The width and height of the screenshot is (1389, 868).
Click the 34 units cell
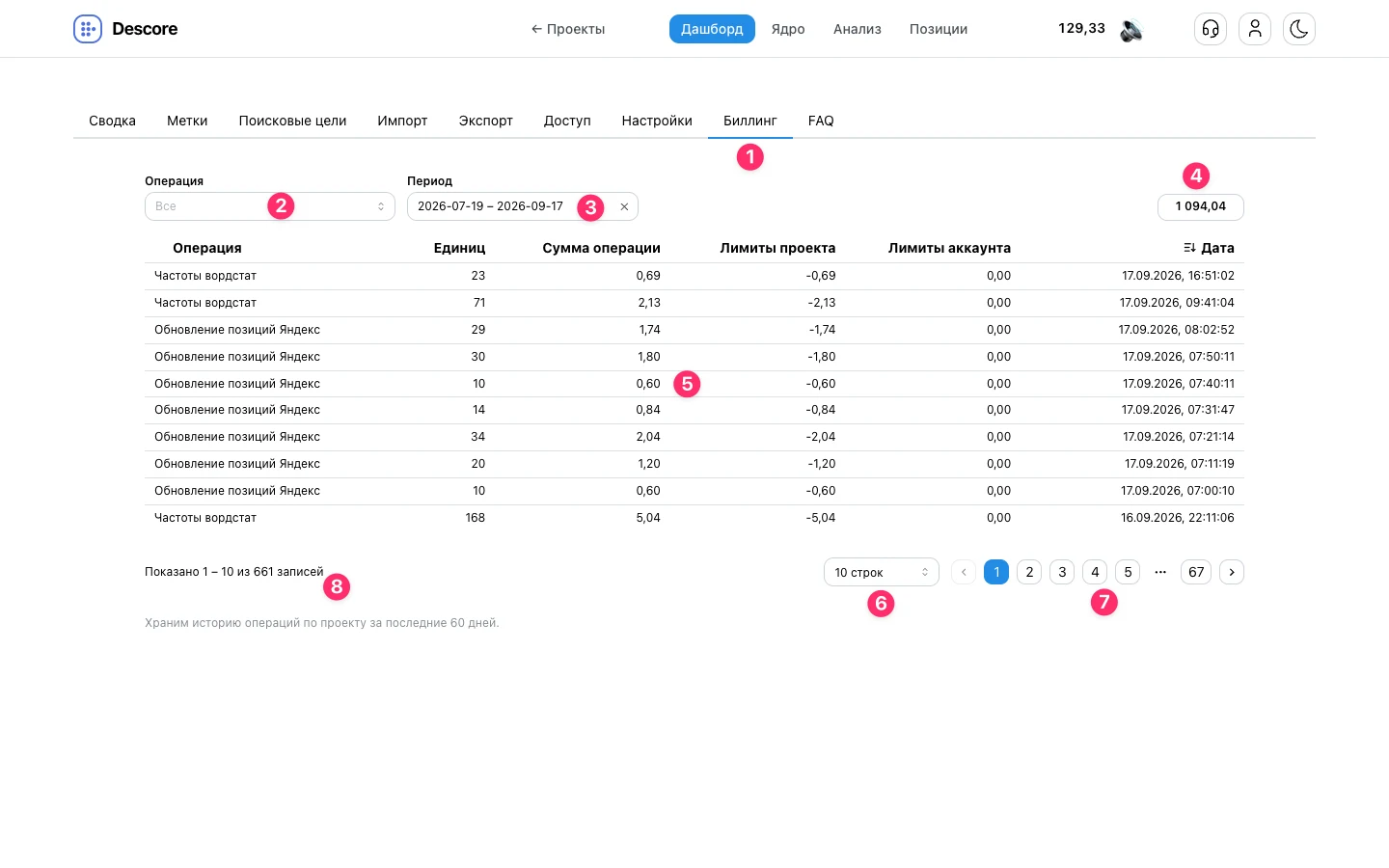click(477, 437)
